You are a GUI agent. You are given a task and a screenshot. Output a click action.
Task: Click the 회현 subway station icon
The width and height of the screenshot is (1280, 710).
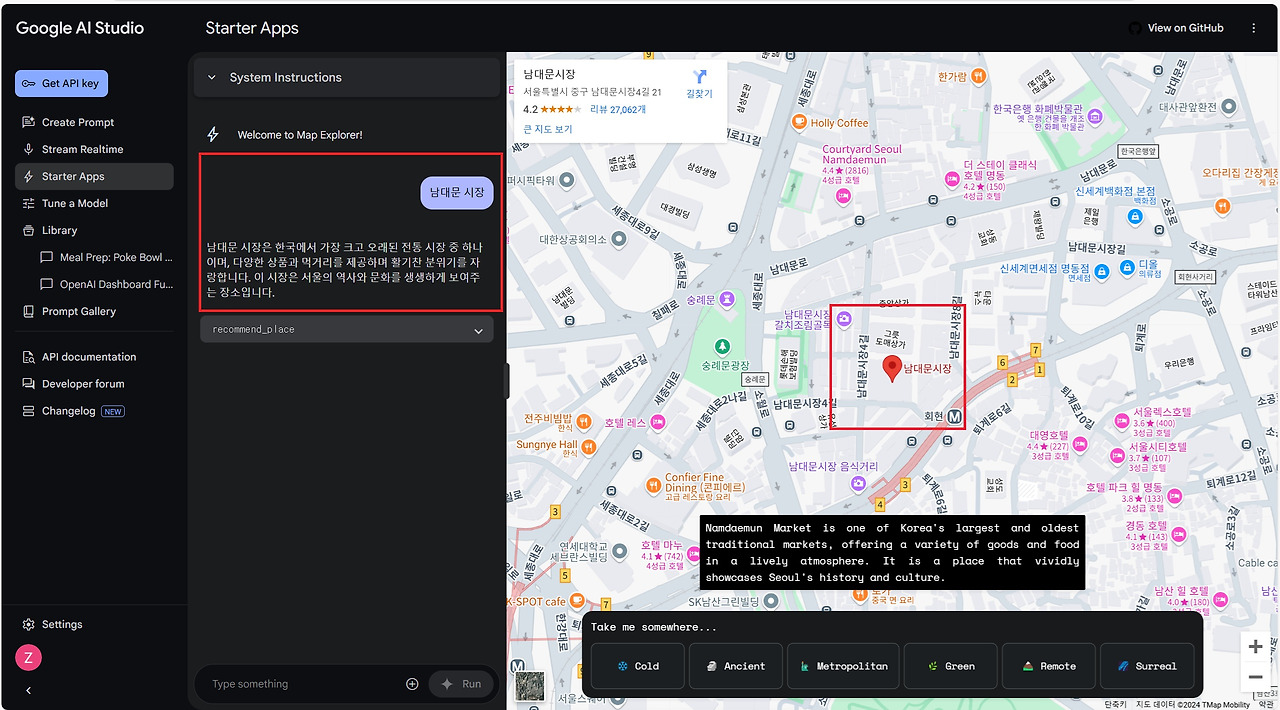955,416
